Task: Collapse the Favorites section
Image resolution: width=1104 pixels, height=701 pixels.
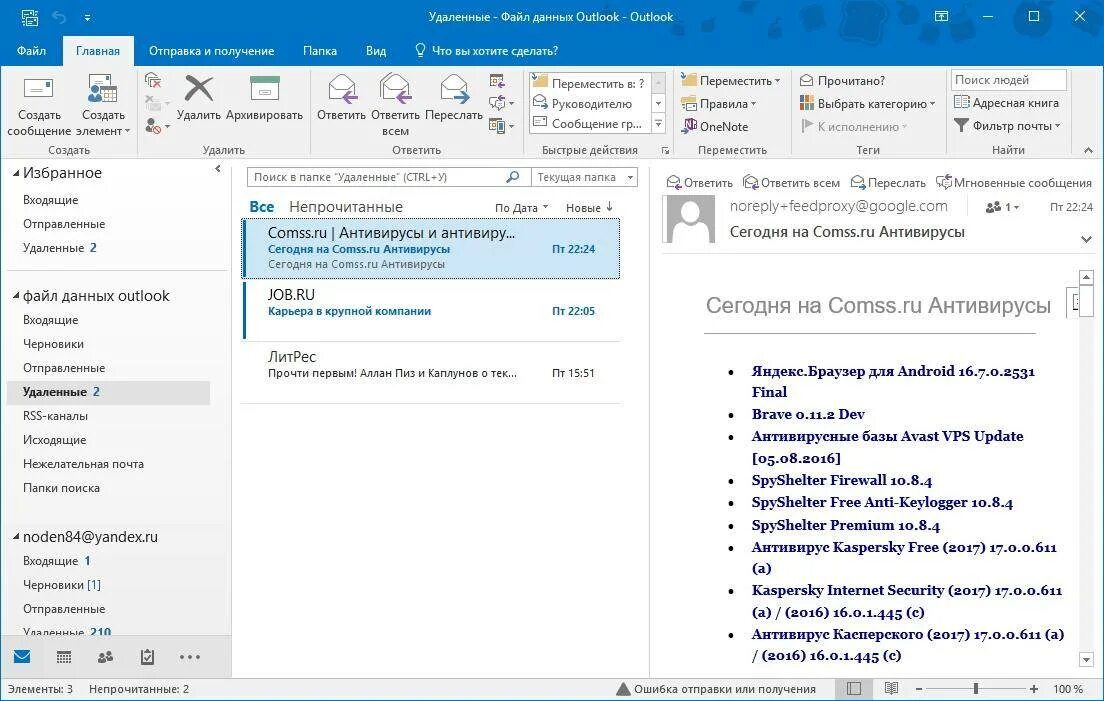Action: 16,173
